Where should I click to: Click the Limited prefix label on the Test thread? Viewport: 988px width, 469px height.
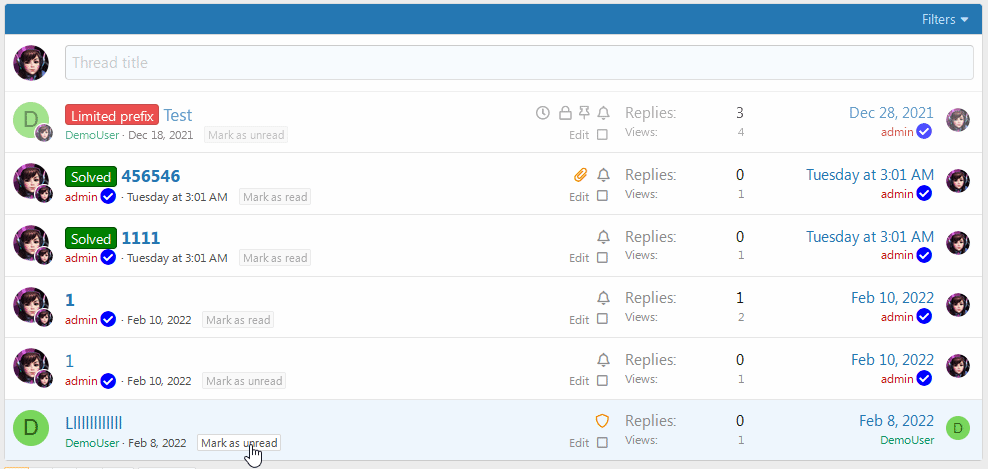(x=111, y=115)
